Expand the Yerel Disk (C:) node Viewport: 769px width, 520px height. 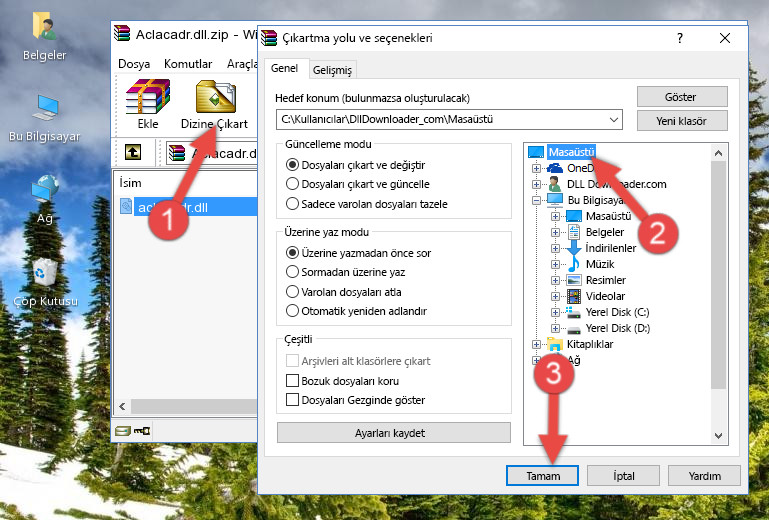[x=555, y=312]
